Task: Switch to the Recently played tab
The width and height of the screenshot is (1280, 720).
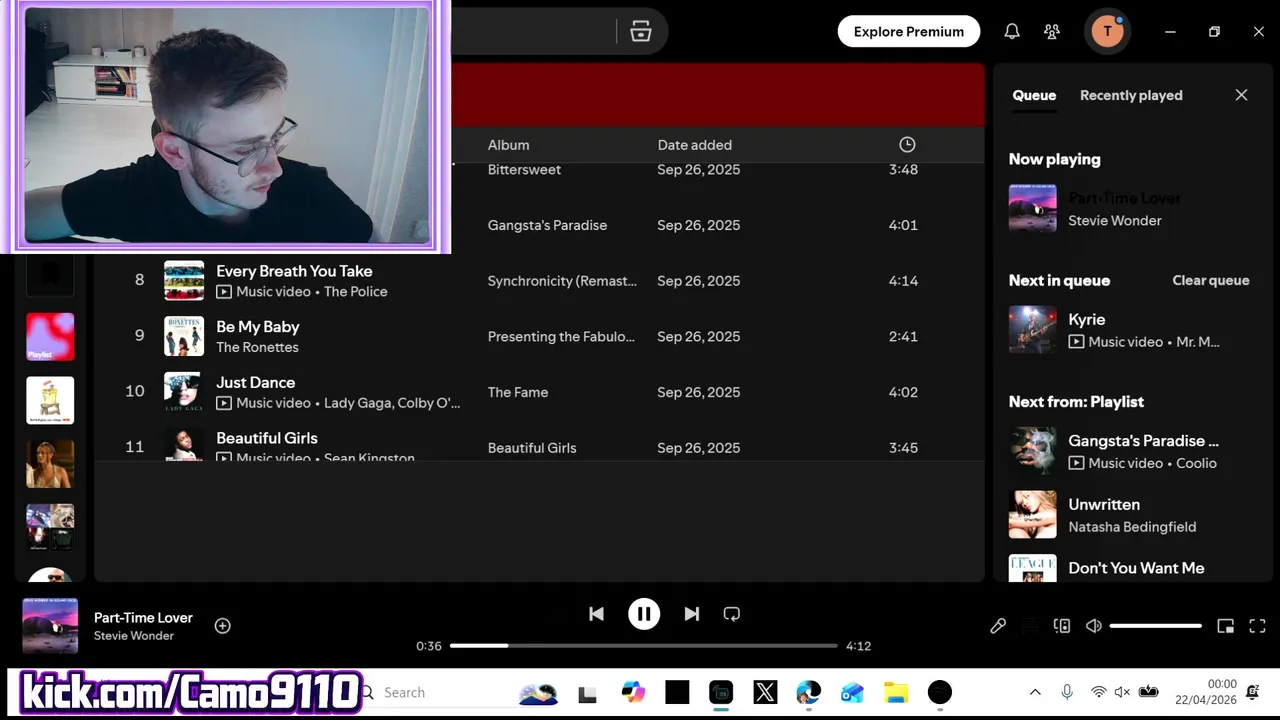Action: (x=1131, y=95)
